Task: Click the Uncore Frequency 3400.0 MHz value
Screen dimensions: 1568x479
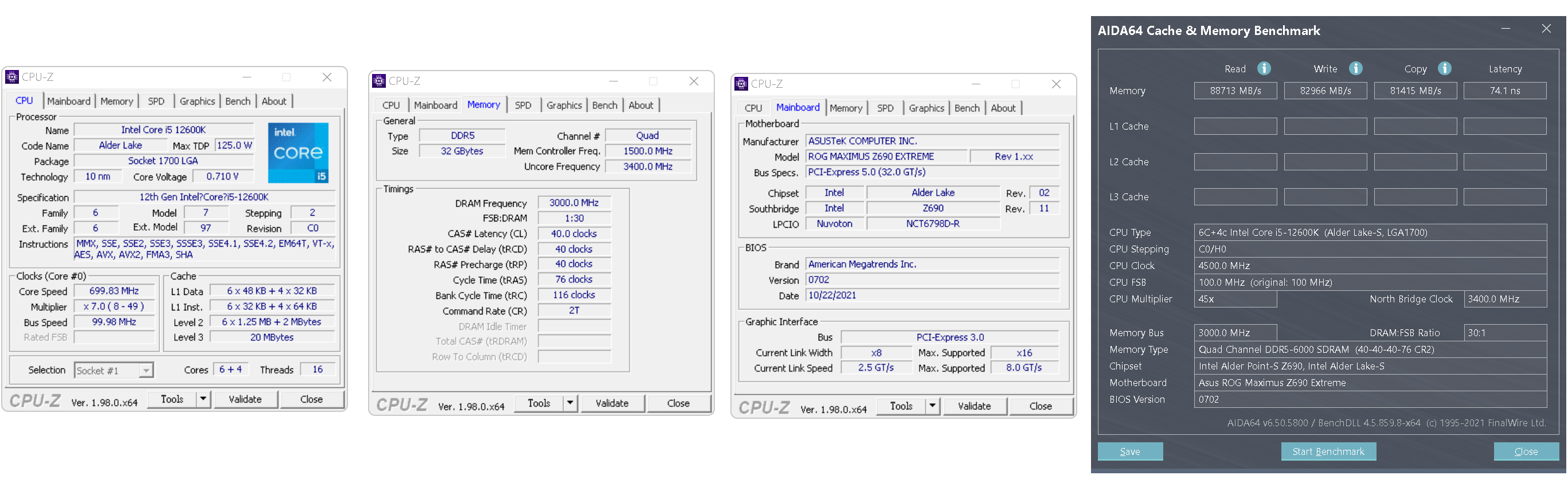Action: [648, 166]
